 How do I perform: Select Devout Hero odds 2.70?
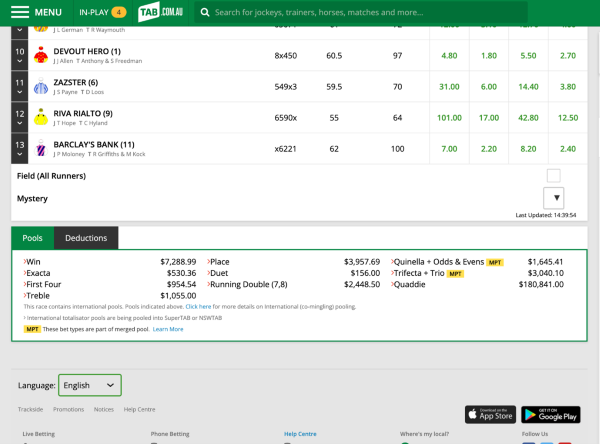(568, 56)
